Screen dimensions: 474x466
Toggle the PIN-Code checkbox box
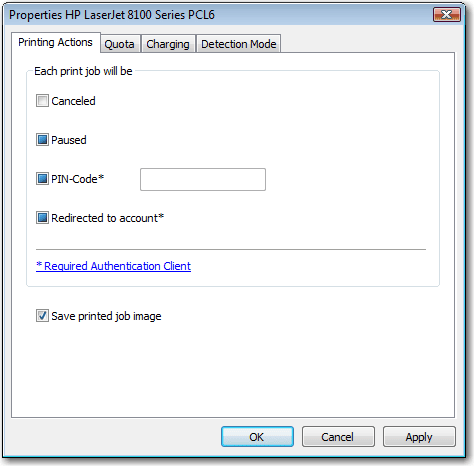pyautogui.click(x=42, y=179)
